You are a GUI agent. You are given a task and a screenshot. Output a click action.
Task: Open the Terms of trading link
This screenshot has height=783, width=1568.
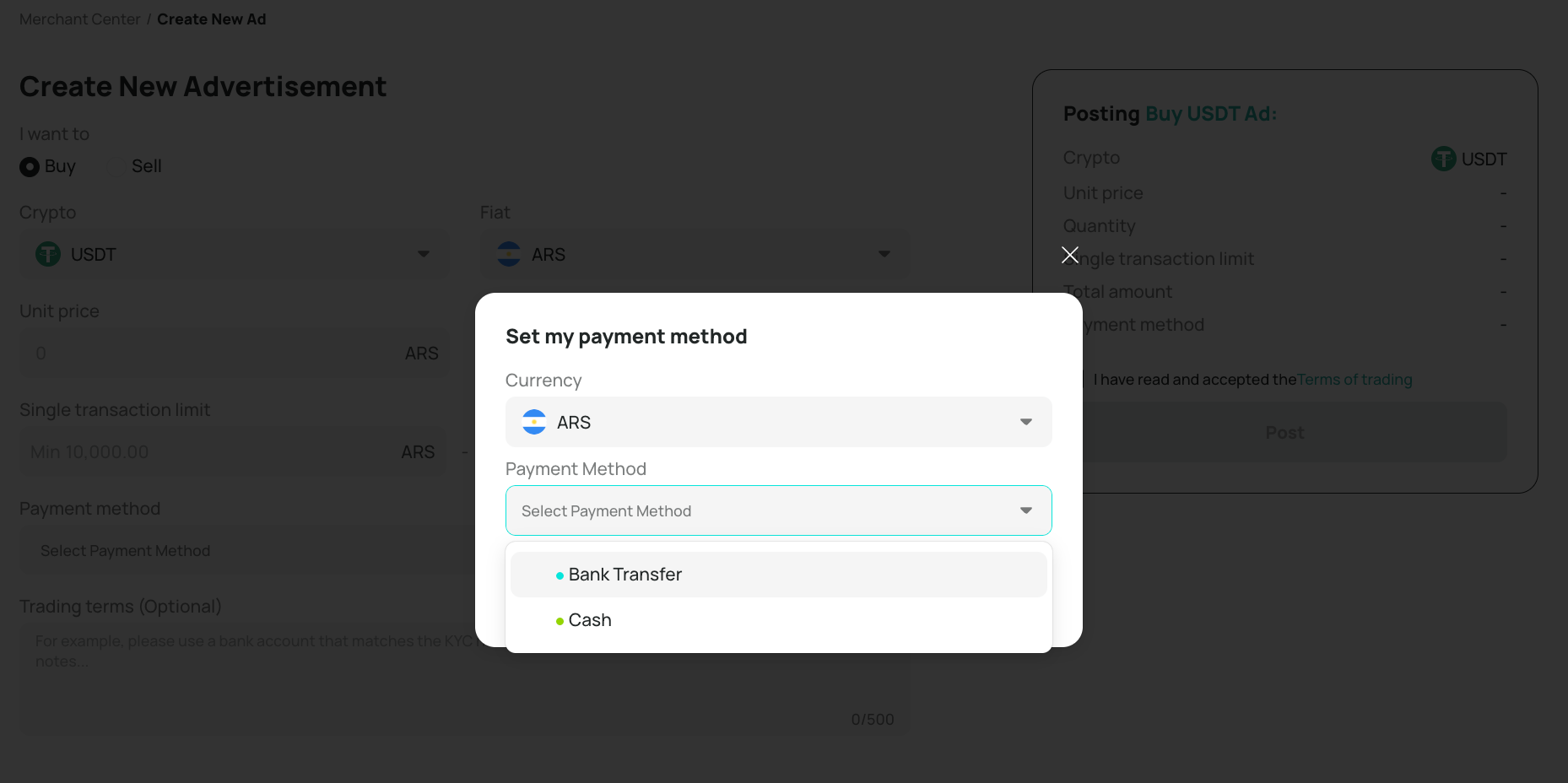point(1354,380)
